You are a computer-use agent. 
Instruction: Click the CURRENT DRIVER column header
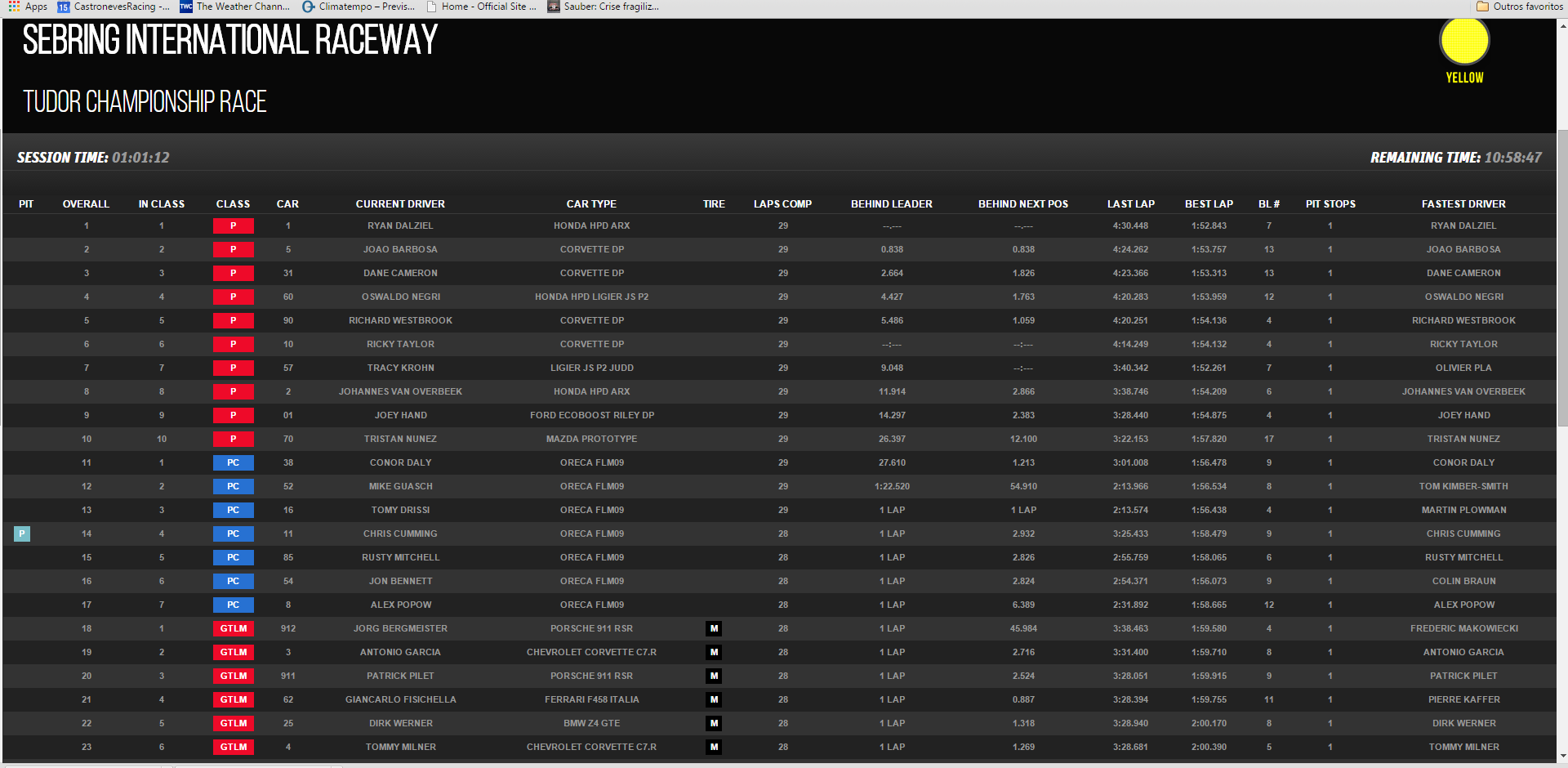(400, 203)
